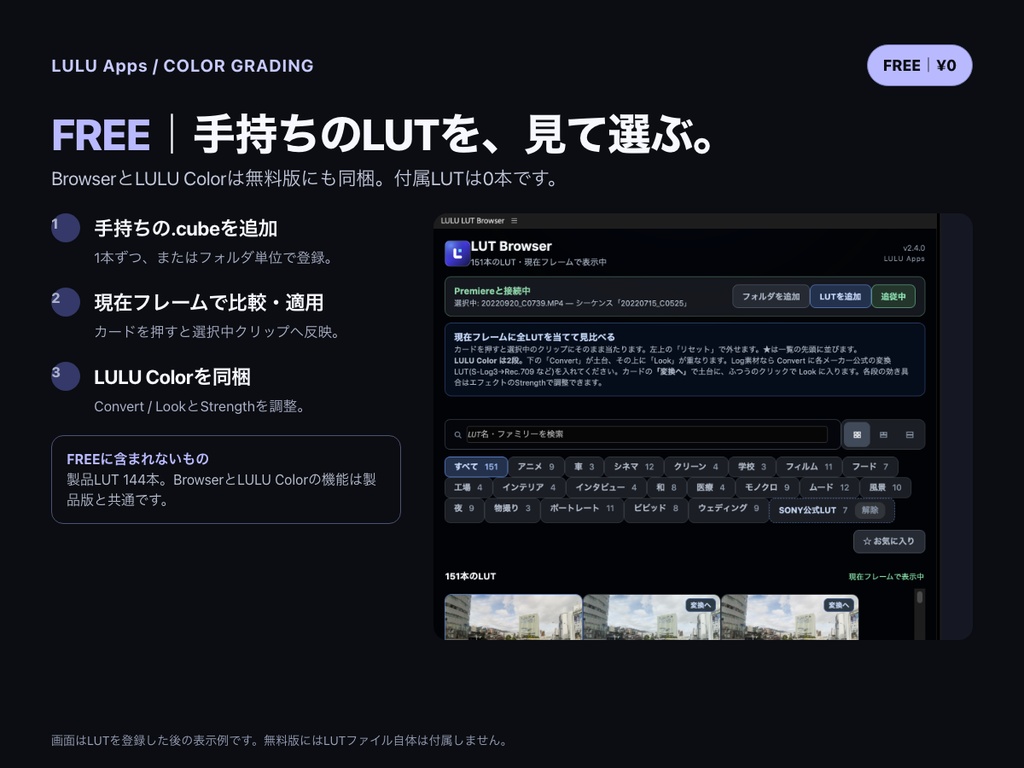Select the アニメ 9 filter chip
Screen dimensions: 1024x768
[x=536, y=467]
